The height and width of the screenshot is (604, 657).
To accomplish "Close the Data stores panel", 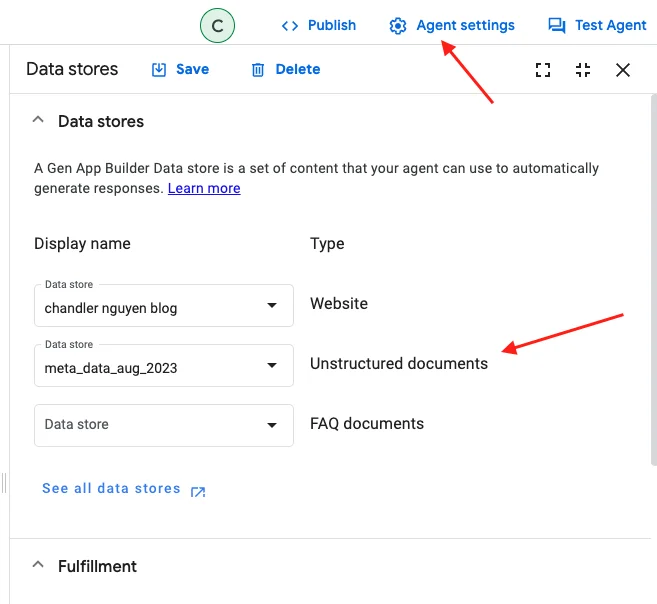I will pyautogui.click(x=623, y=69).
